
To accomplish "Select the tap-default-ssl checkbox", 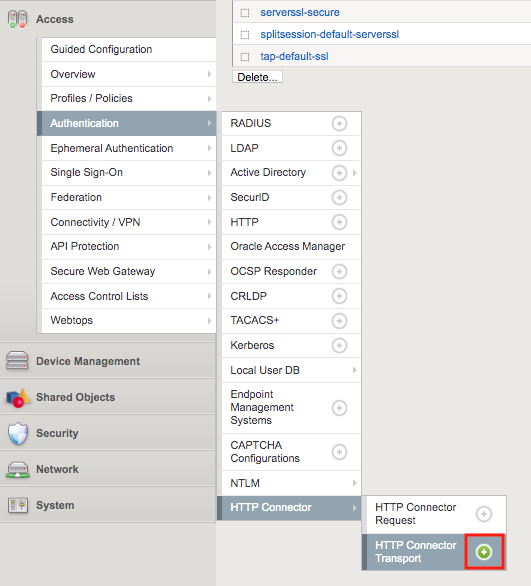I will coord(245,57).
